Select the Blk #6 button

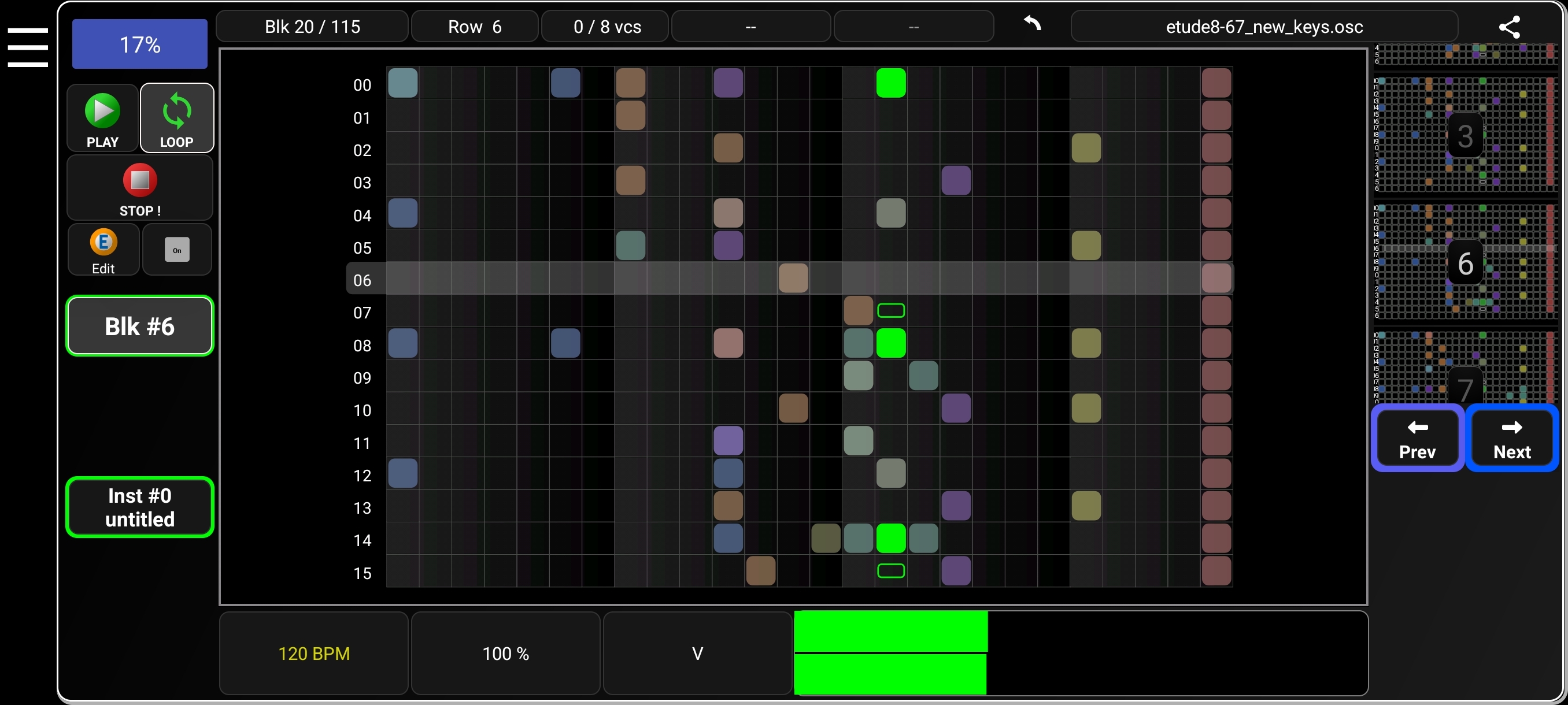139,326
